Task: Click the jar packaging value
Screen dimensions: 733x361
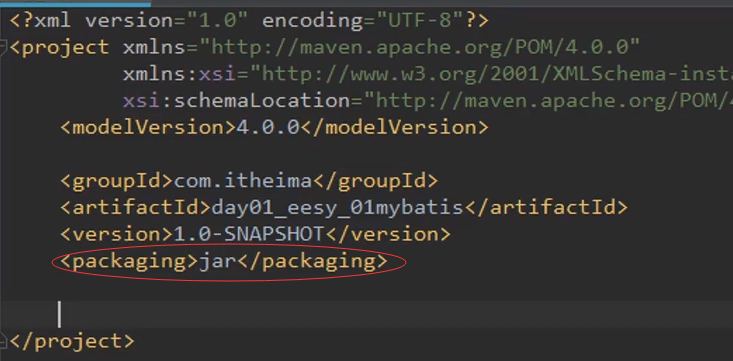Action: (x=218, y=261)
